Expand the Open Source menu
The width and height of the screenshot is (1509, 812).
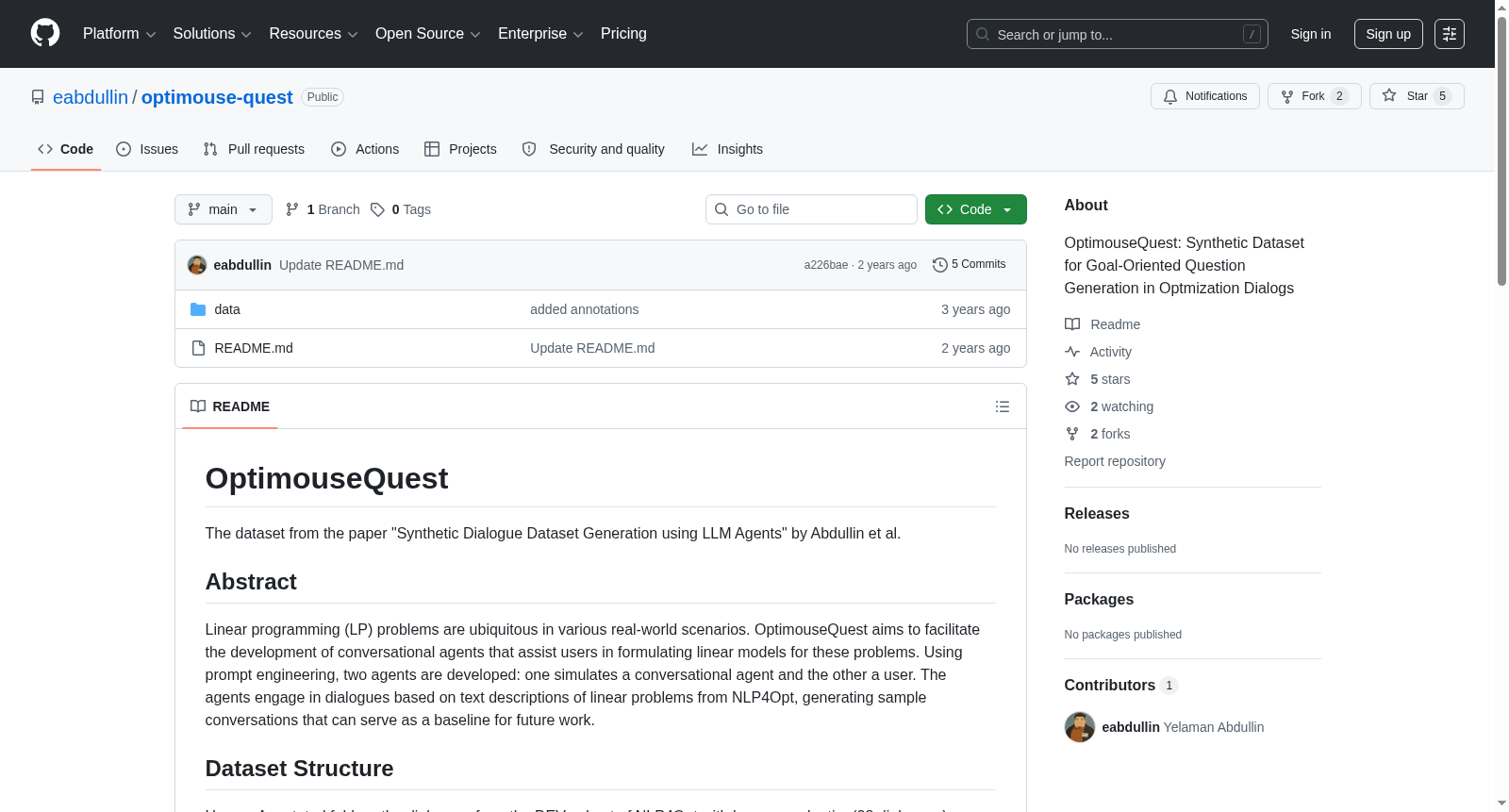click(x=427, y=34)
